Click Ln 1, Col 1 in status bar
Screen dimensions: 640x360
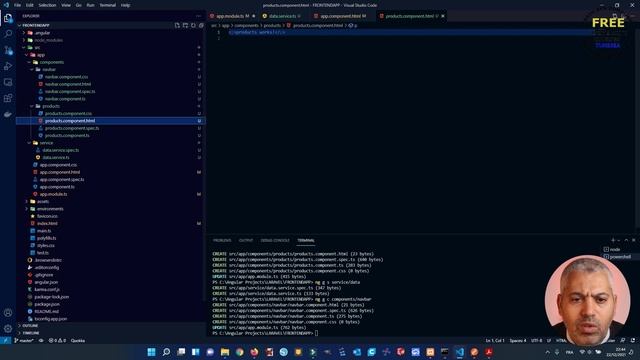(495, 340)
